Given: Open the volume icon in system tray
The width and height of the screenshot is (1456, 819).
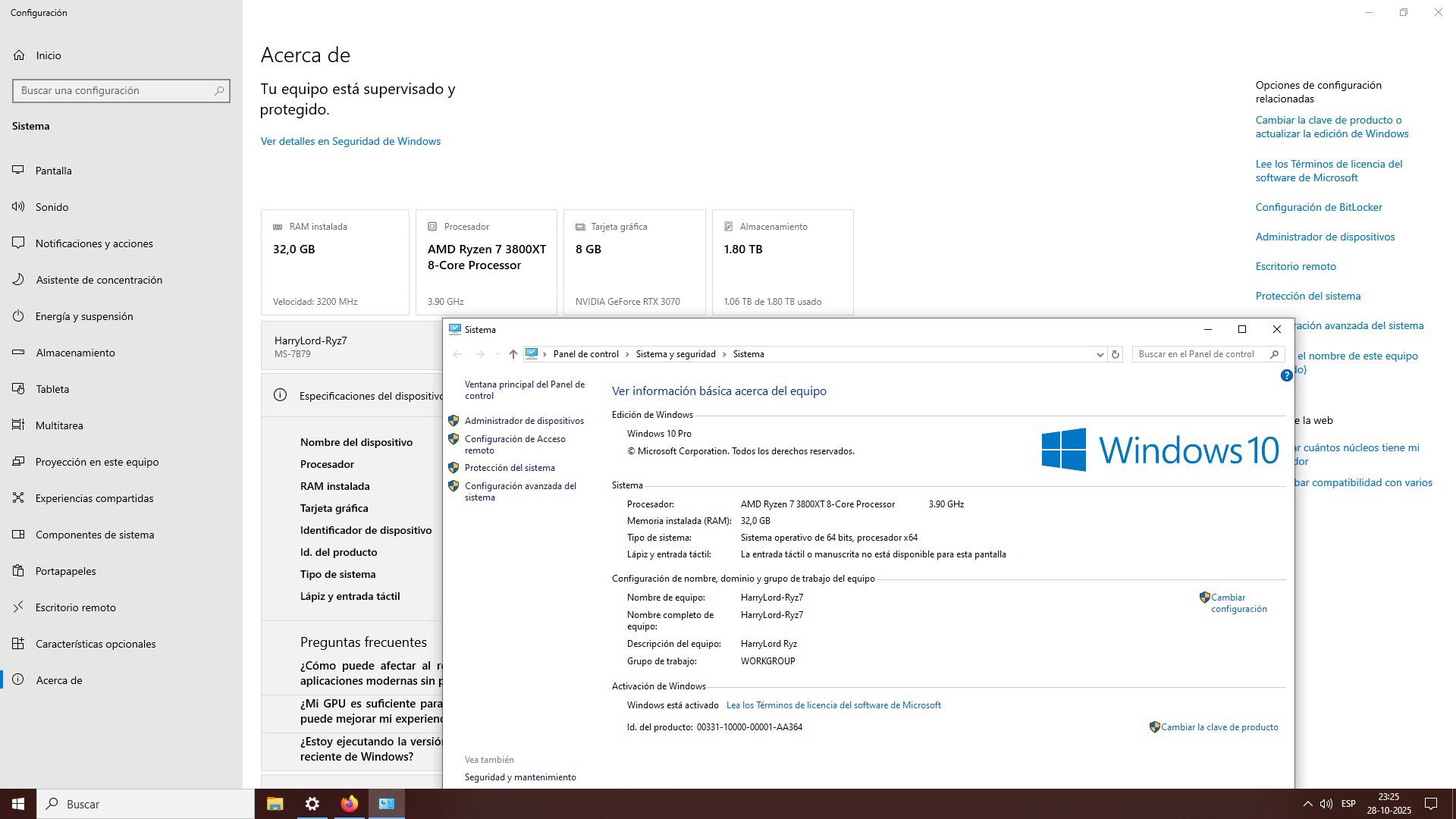Looking at the screenshot, I should (x=1326, y=804).
